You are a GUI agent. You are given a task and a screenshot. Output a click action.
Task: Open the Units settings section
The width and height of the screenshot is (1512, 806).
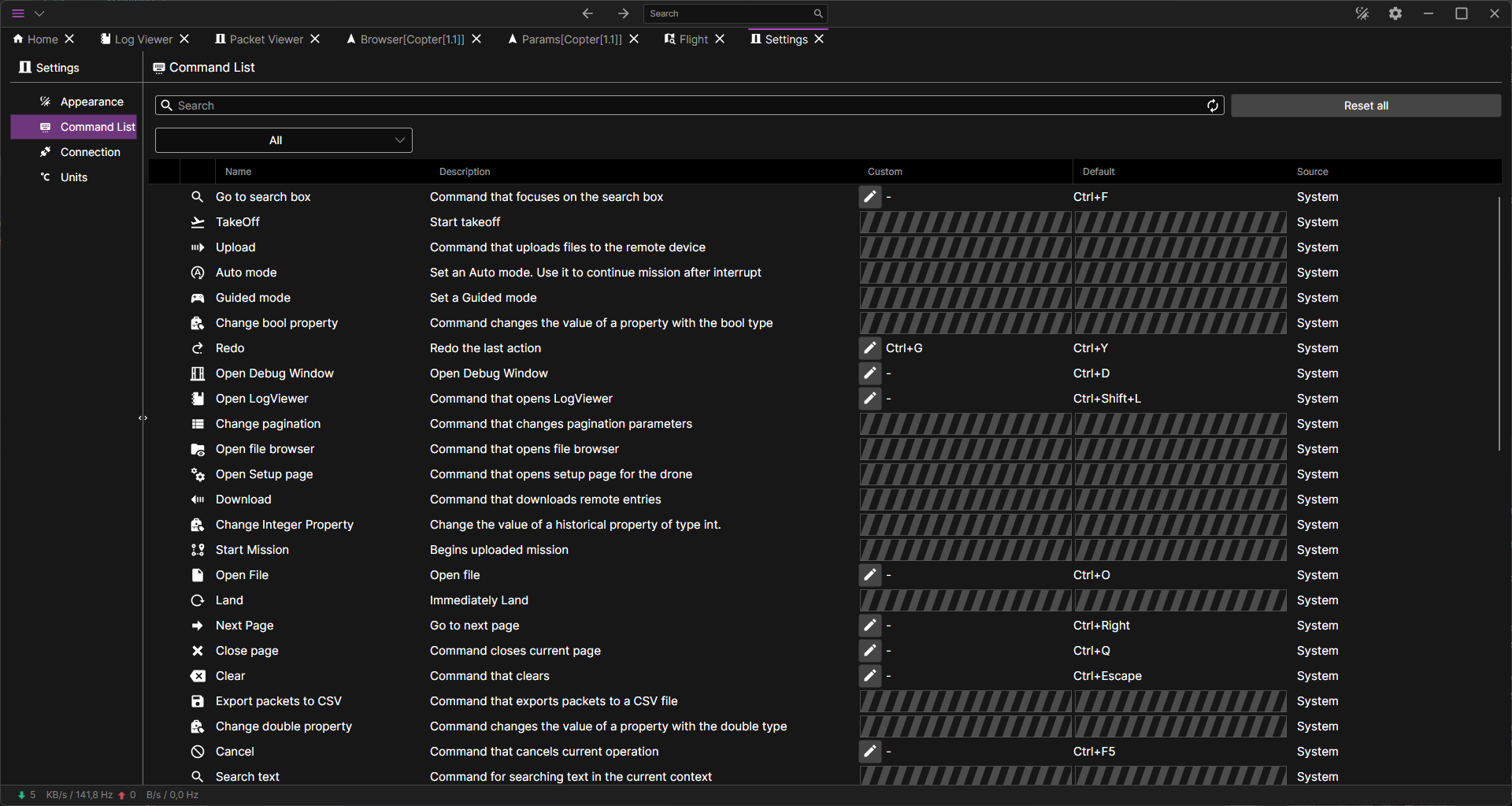pyautogui.click(x=74, y=177)
